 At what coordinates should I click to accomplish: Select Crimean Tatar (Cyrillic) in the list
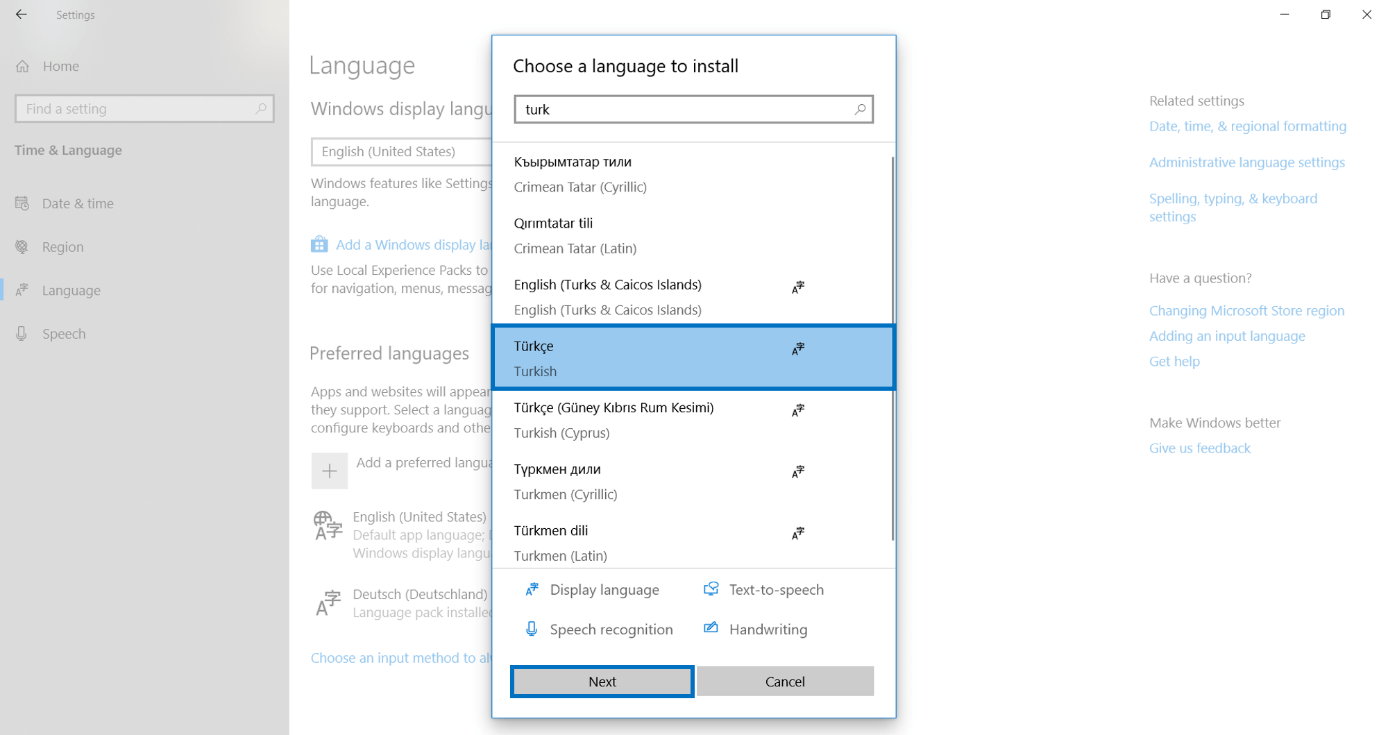692,174
